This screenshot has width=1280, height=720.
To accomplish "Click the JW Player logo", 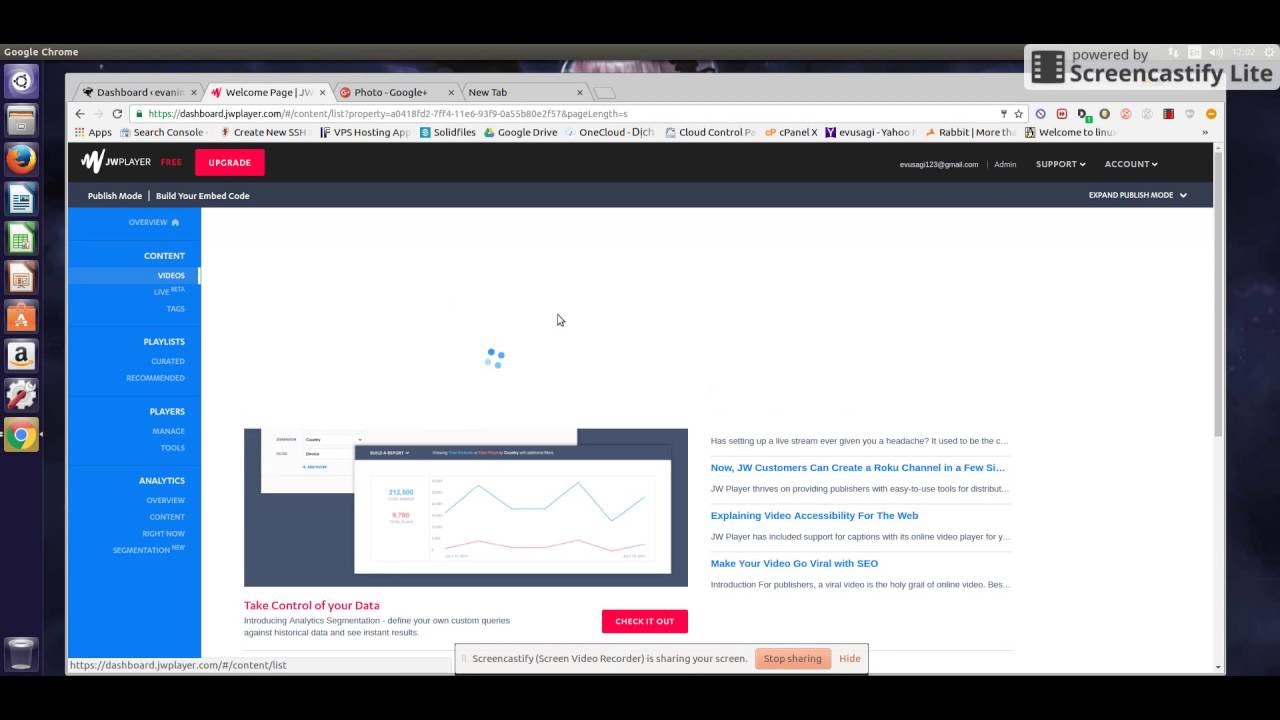I will [116, 162].
